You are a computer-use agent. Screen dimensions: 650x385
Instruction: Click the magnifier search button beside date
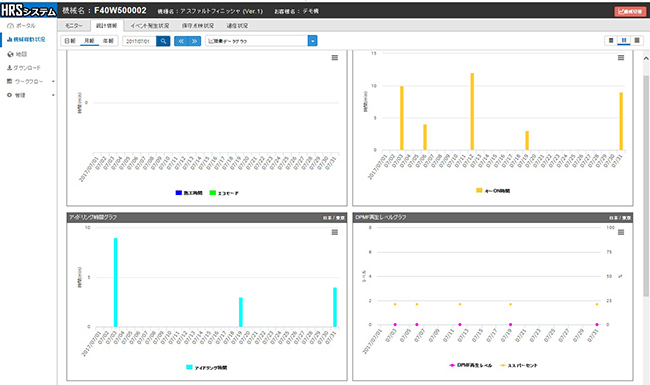163,41
